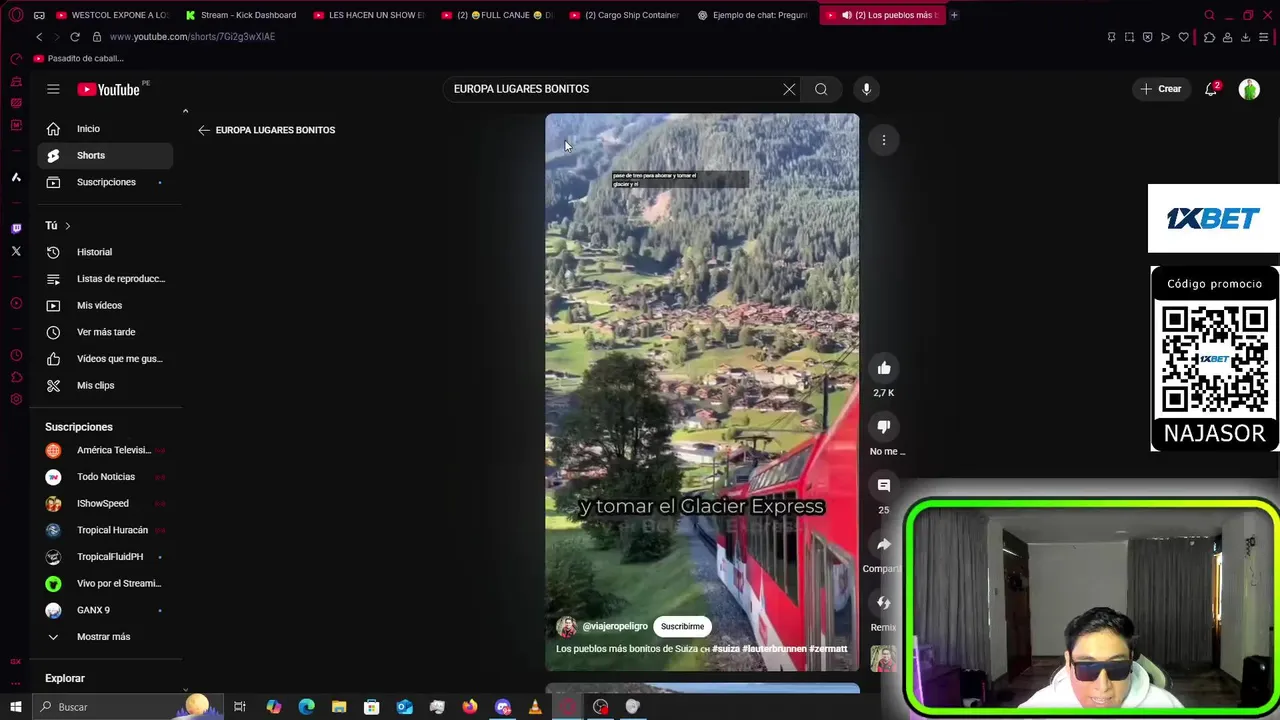This screenshot has width=1280, height=720.
Task: Open Listas de reproducción
Action: click(x=105, y=279)
